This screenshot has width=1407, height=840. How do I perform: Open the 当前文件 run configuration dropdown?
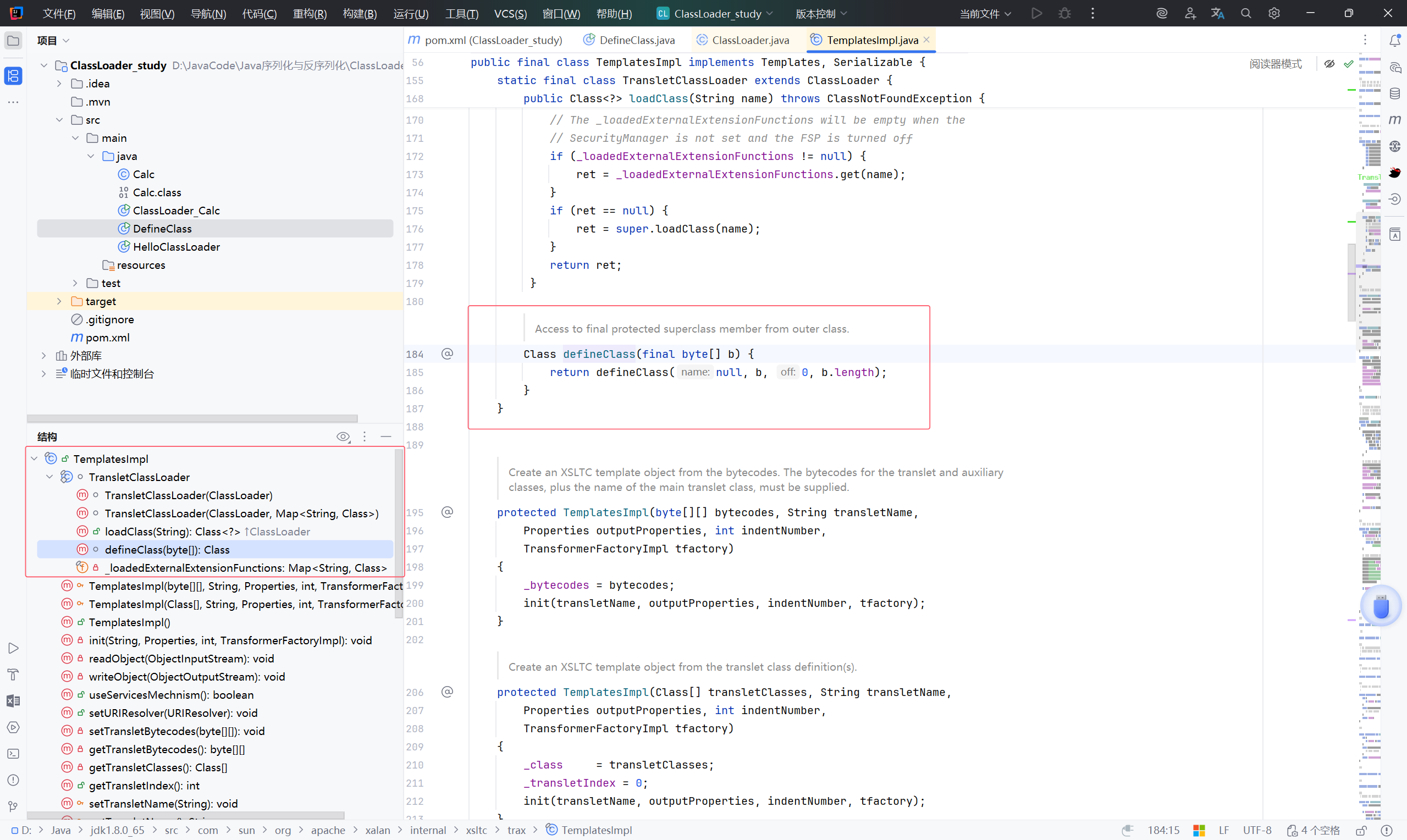(985, 14)
